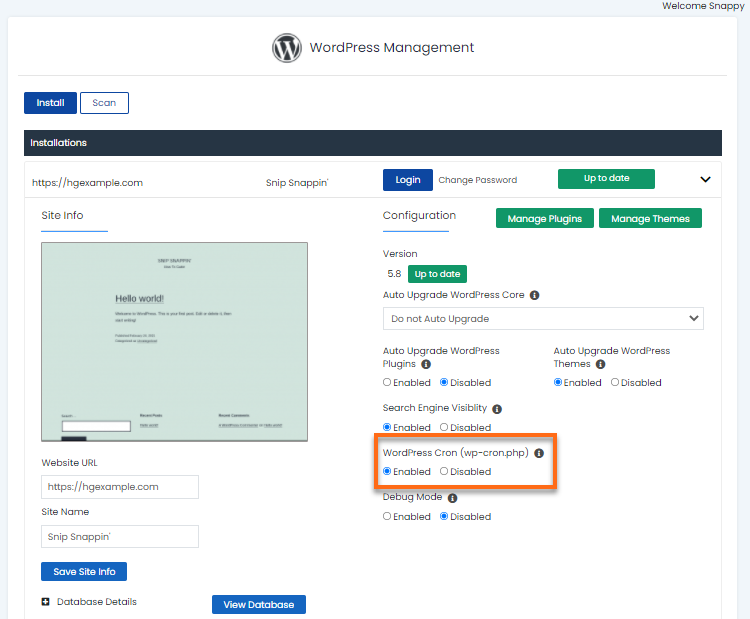This screenshot has width=750, height=619.
Task: Click the version number 5.8
Action: (x=394, y=274)
